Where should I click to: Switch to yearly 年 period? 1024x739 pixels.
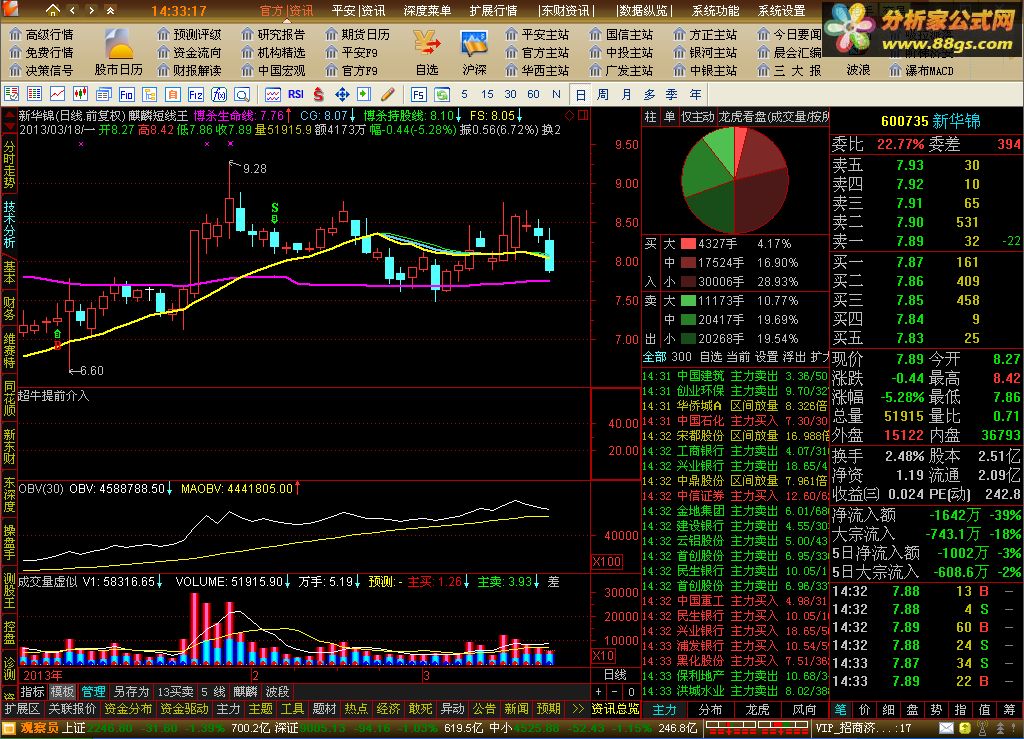tap(696, 94)
